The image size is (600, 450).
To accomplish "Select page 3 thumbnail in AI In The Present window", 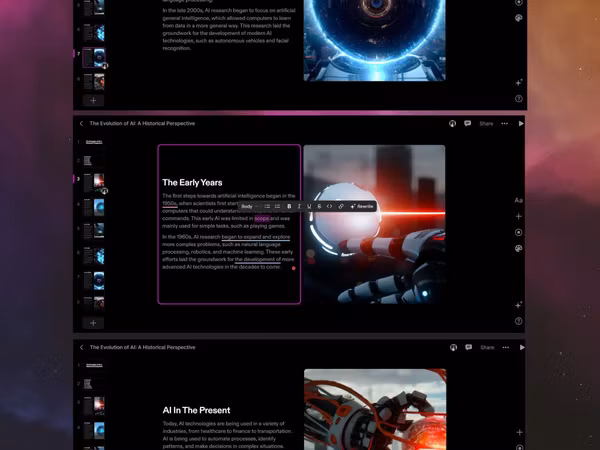I will point(94,406).
